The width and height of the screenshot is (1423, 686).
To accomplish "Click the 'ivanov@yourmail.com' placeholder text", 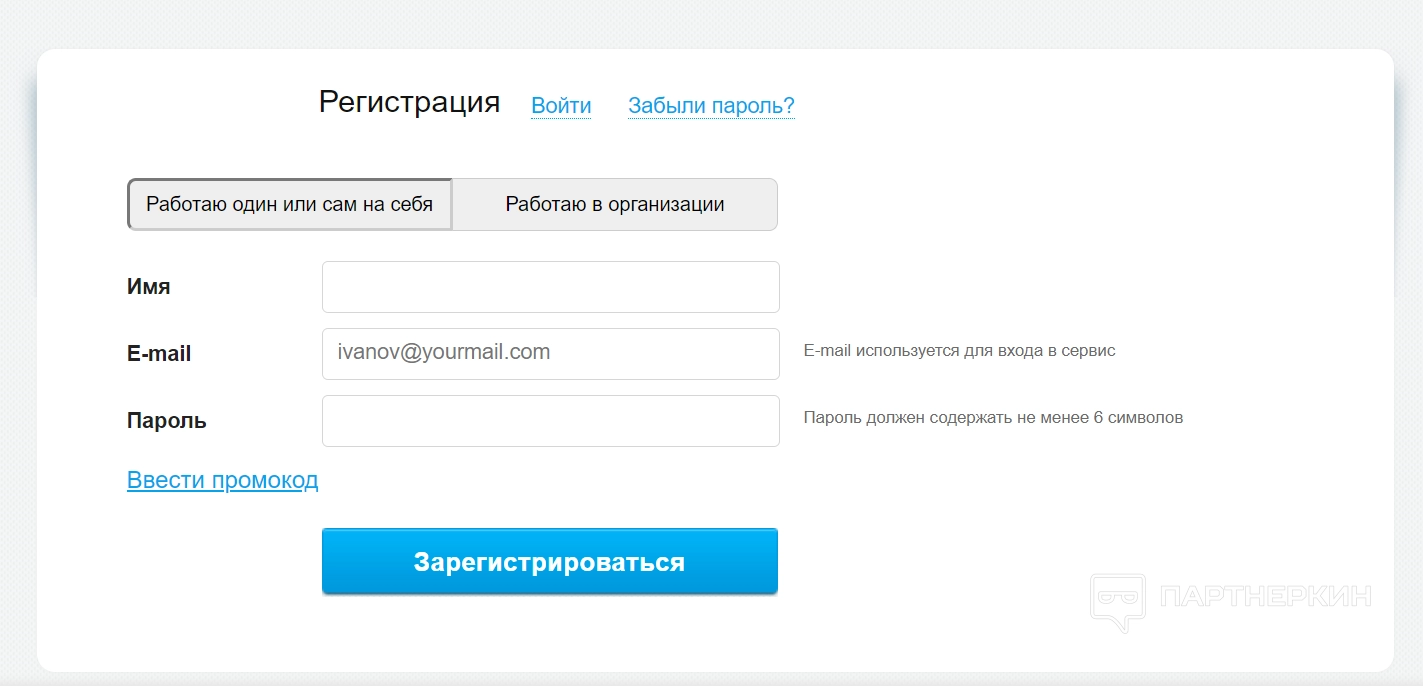I will (x=444, y=352).
